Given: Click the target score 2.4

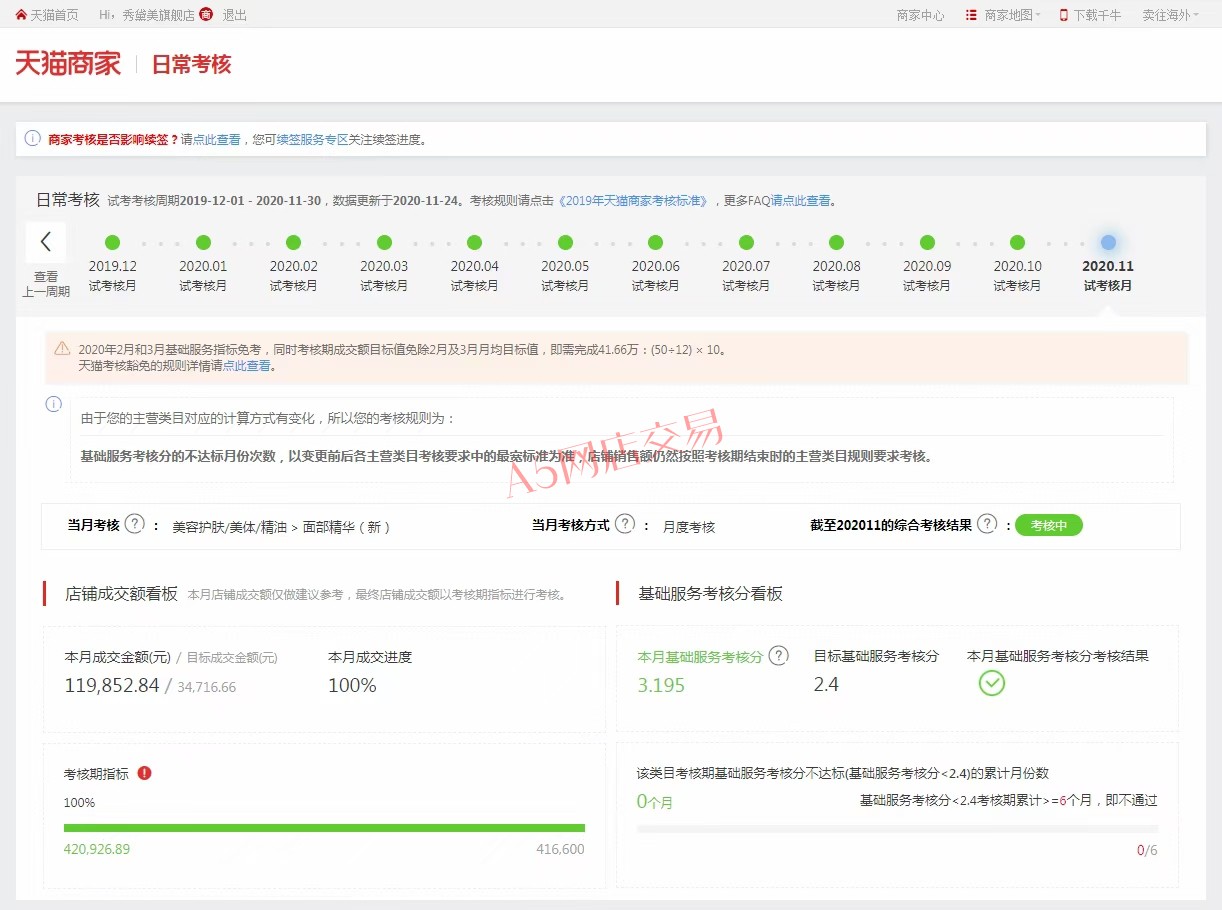Looking at the screenshot, I should (x=826, y=685).
